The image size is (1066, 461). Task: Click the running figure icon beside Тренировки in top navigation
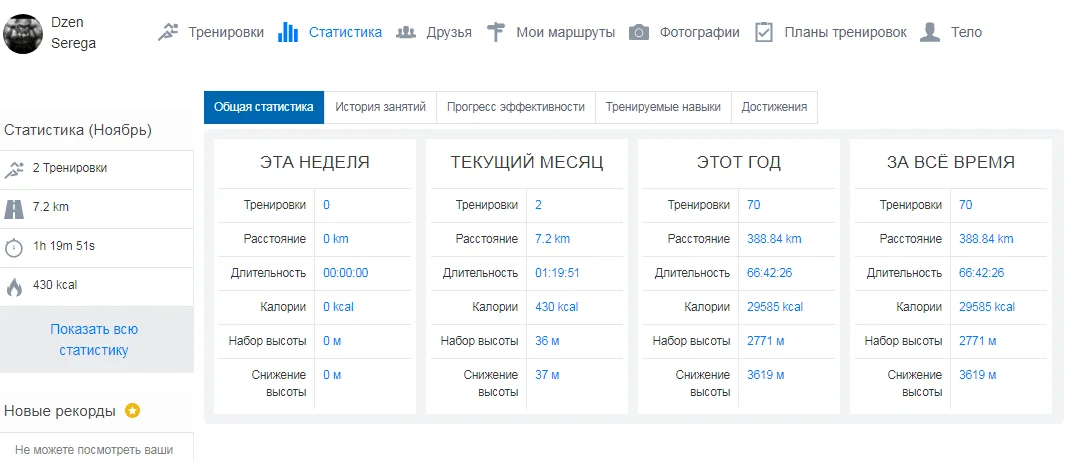pyautogui.click(x=168, y=32)
